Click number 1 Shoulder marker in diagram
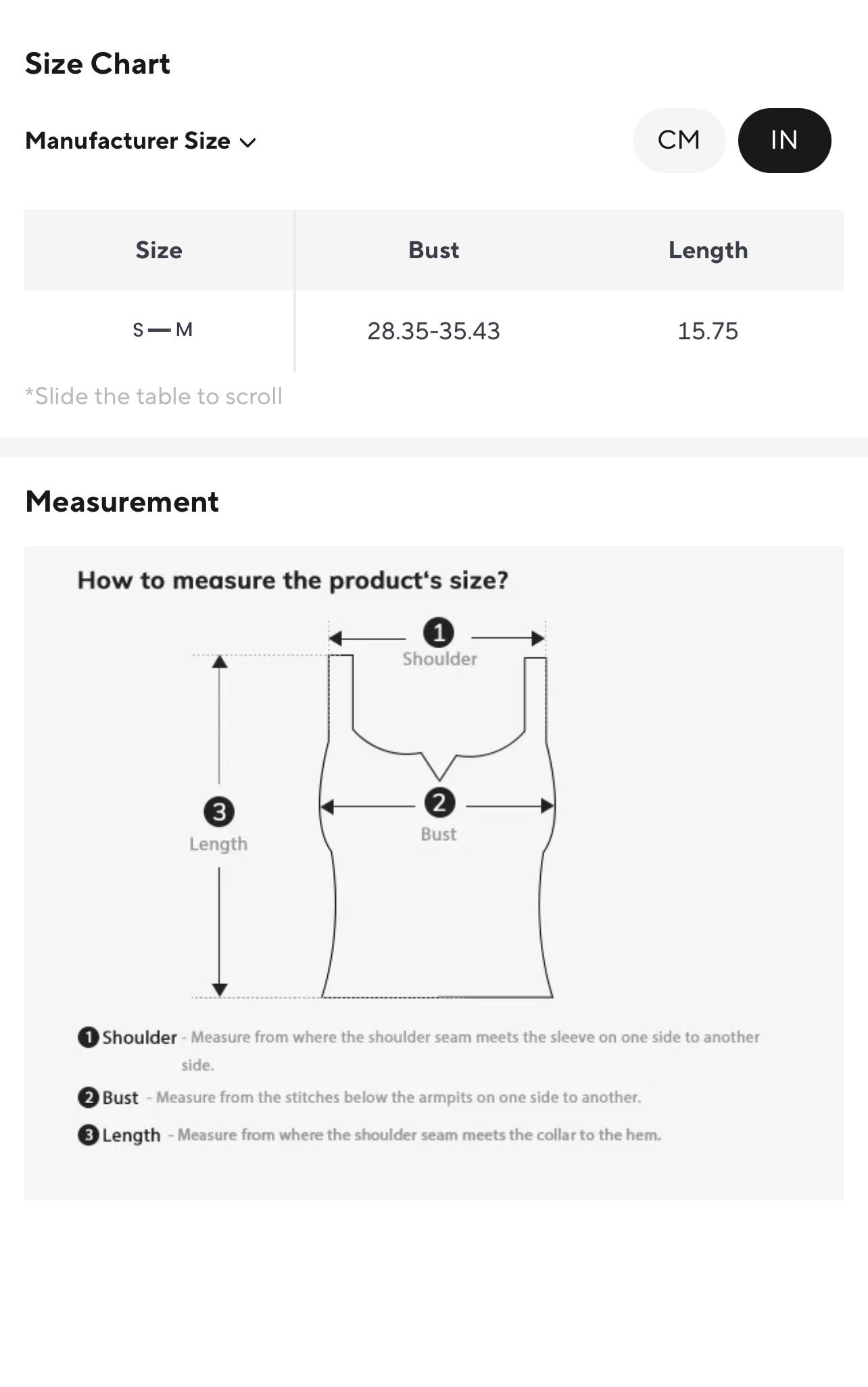868x1387 pixels. point(439,633)
